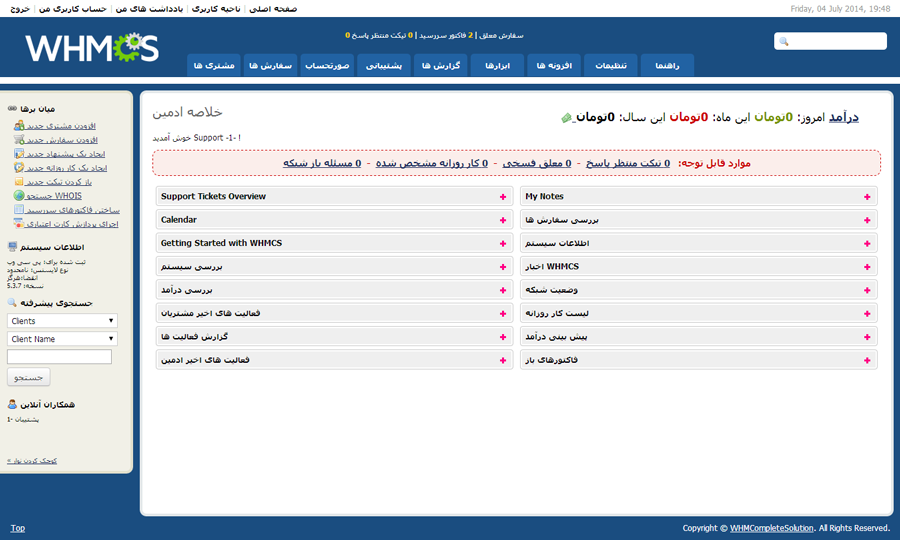Open the Client Name field dropdown

[62, 339]
